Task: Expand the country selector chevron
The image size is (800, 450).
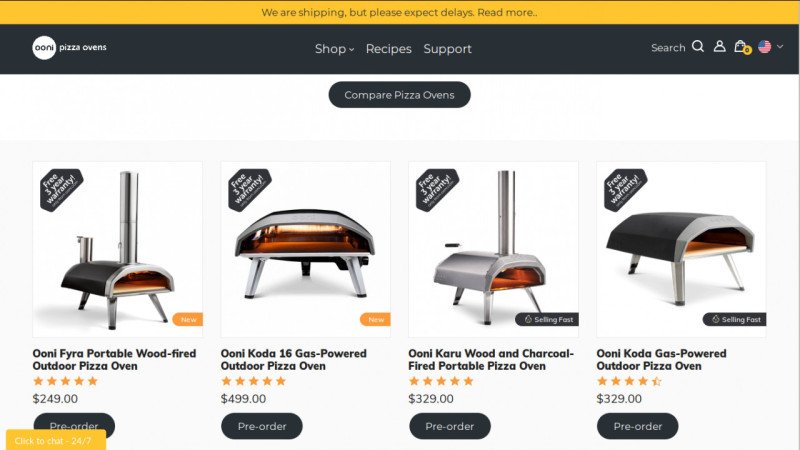Action: coord(780,46)
